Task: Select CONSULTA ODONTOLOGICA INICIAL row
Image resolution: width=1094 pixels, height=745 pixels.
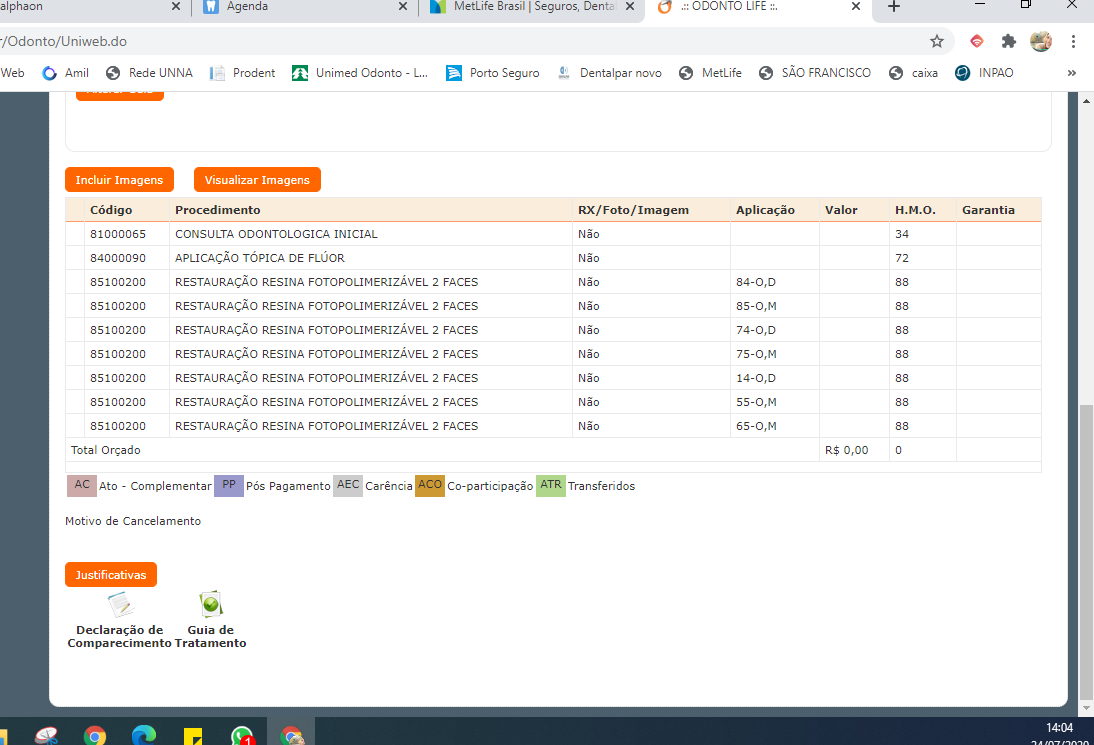Action: pos(553,234)
